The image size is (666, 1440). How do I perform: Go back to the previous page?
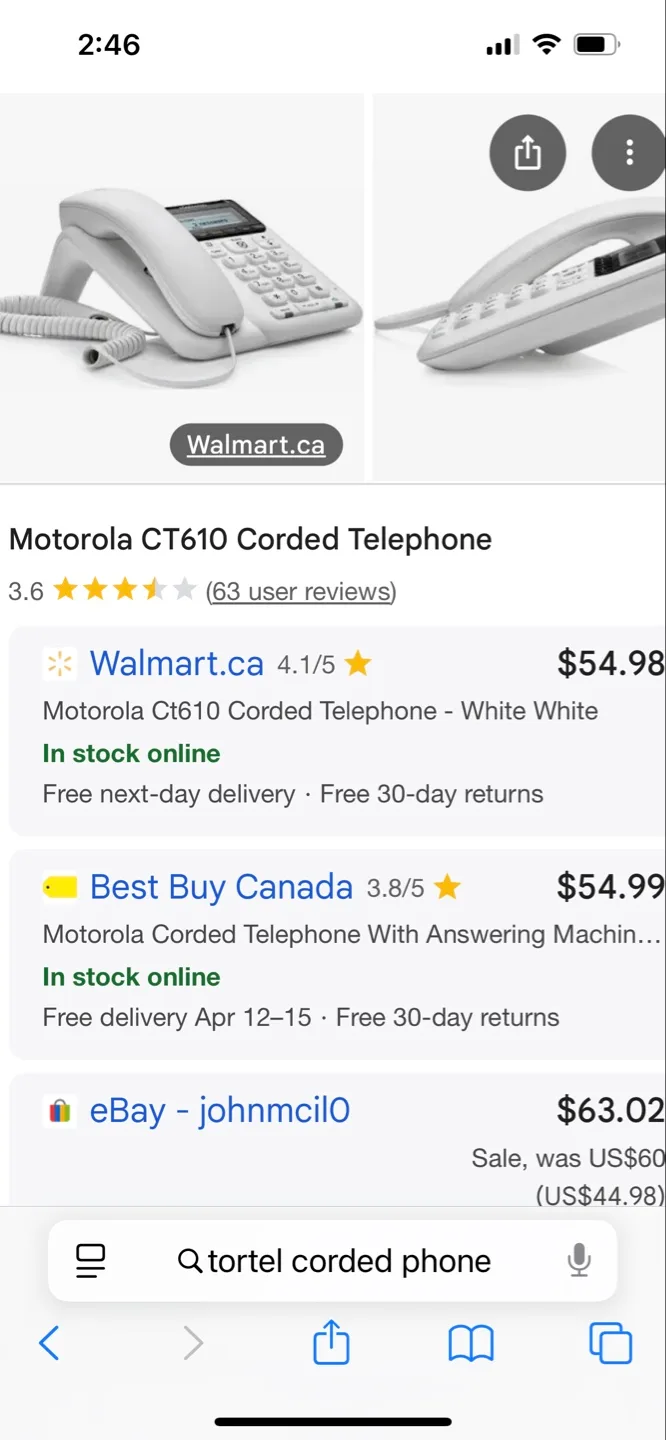(x=49, y=1343)
